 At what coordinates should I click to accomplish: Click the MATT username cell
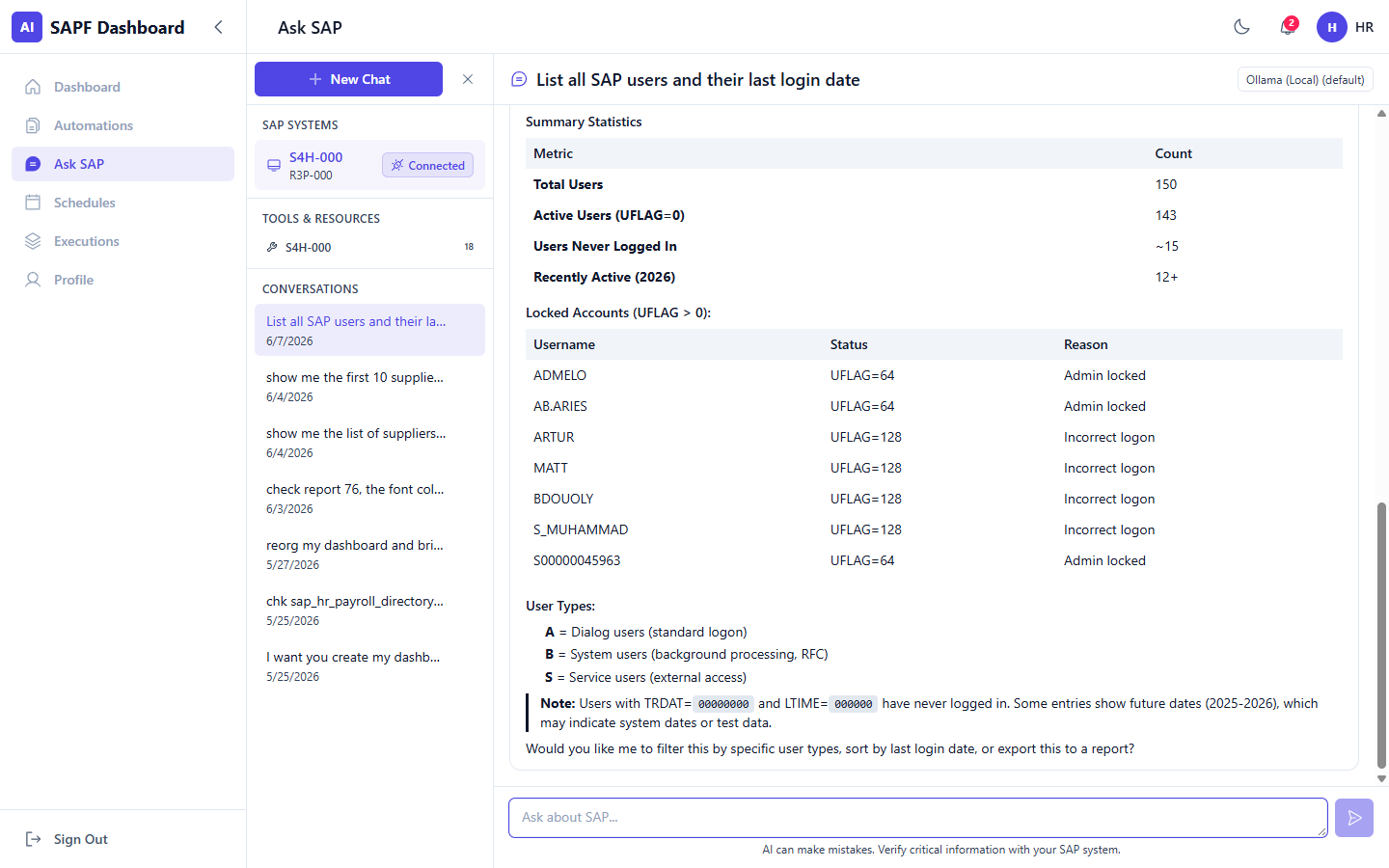click(x=551, y=468)
